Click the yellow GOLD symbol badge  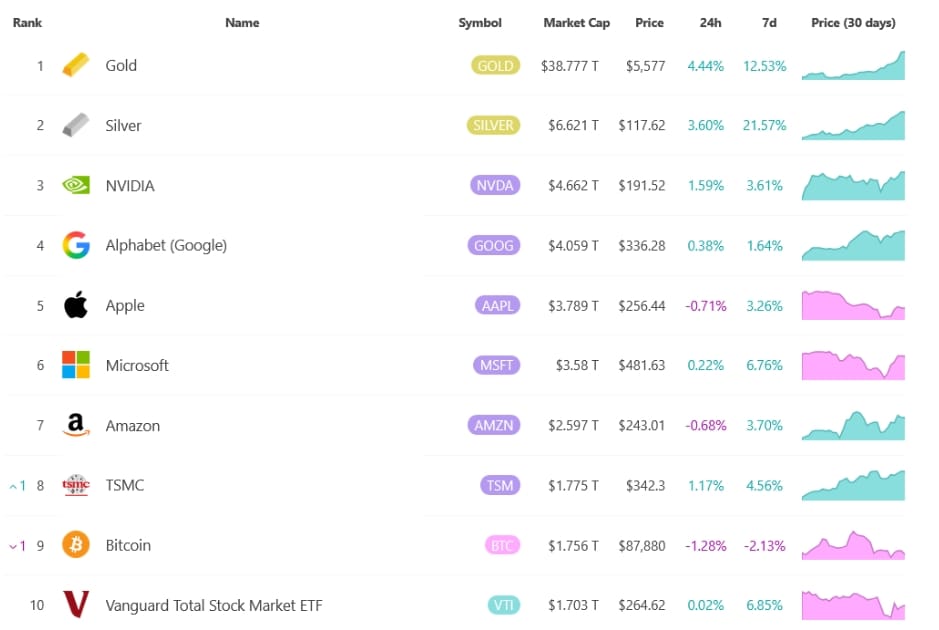tap(495, 66)
